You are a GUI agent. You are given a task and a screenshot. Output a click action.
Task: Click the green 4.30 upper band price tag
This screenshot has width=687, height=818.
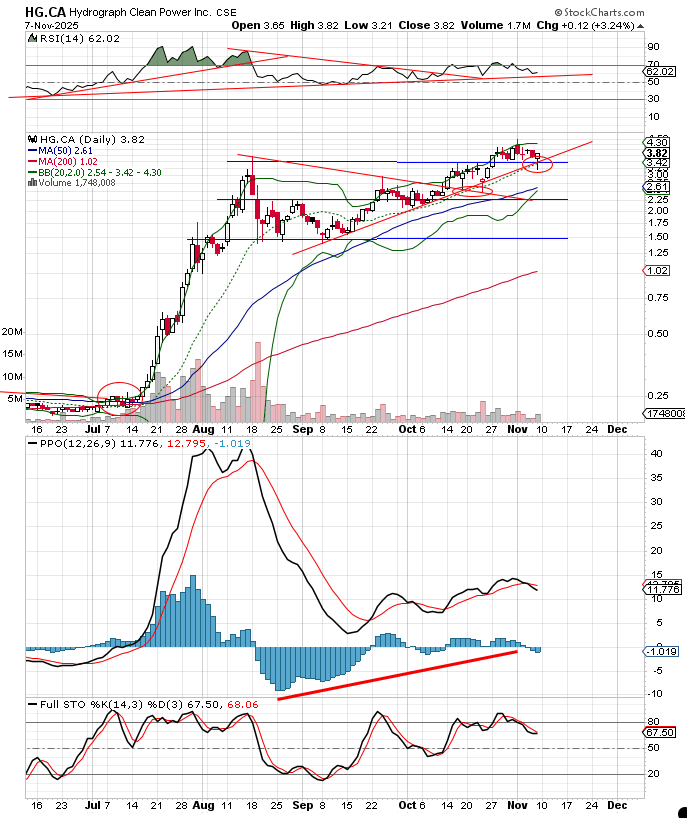tap(657, 142)
